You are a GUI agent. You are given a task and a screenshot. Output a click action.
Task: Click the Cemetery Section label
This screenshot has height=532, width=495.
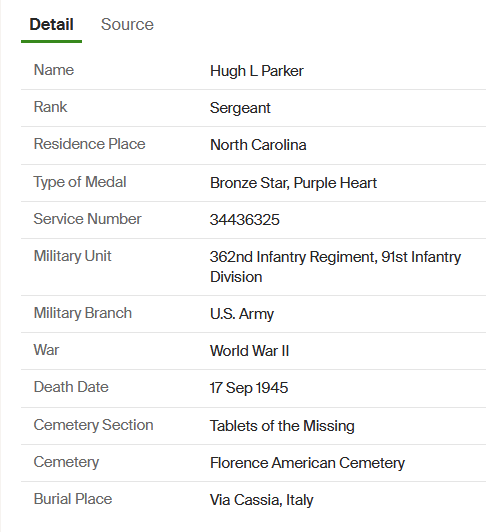coord(93,425)
